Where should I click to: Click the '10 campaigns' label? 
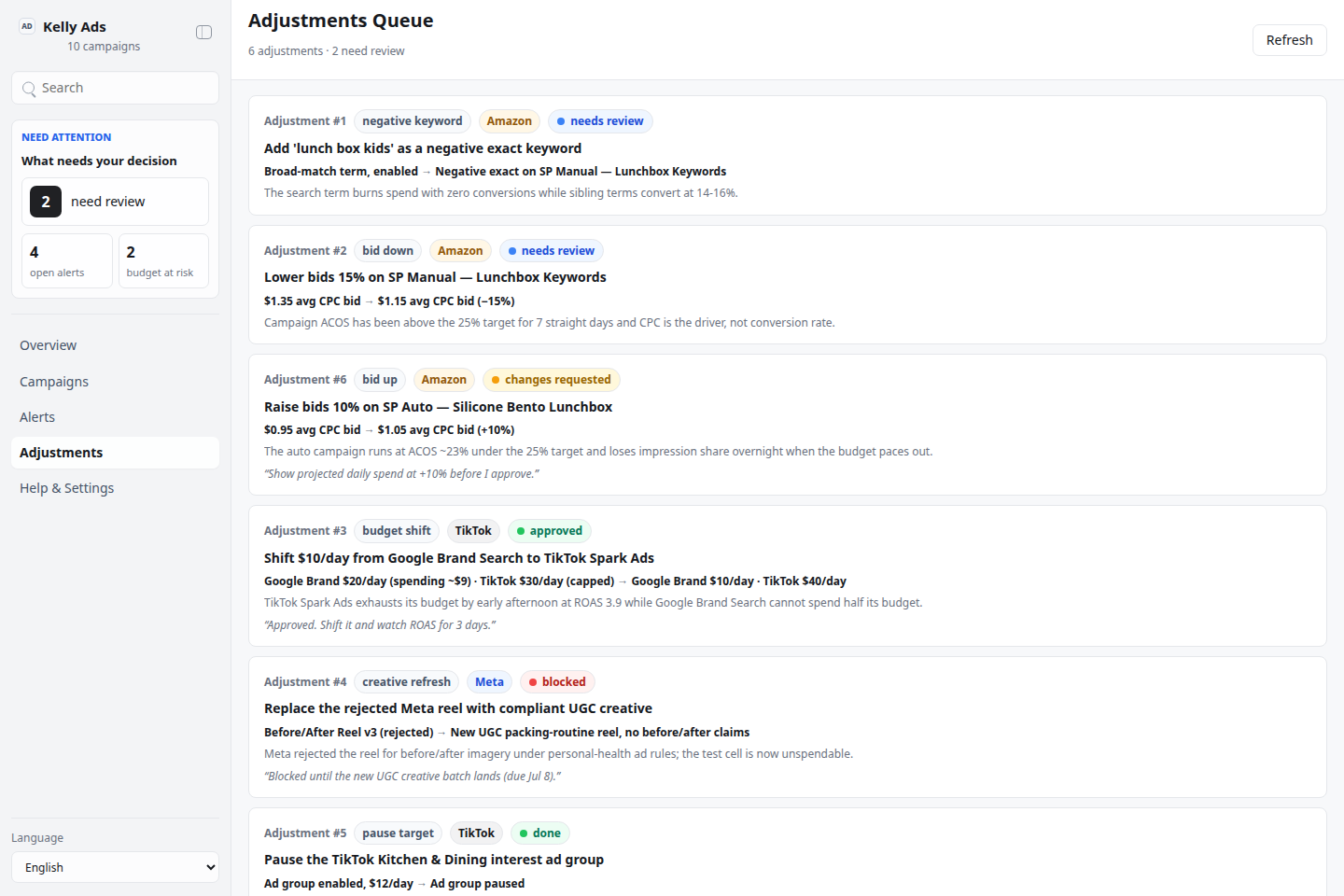coord(104,47)
